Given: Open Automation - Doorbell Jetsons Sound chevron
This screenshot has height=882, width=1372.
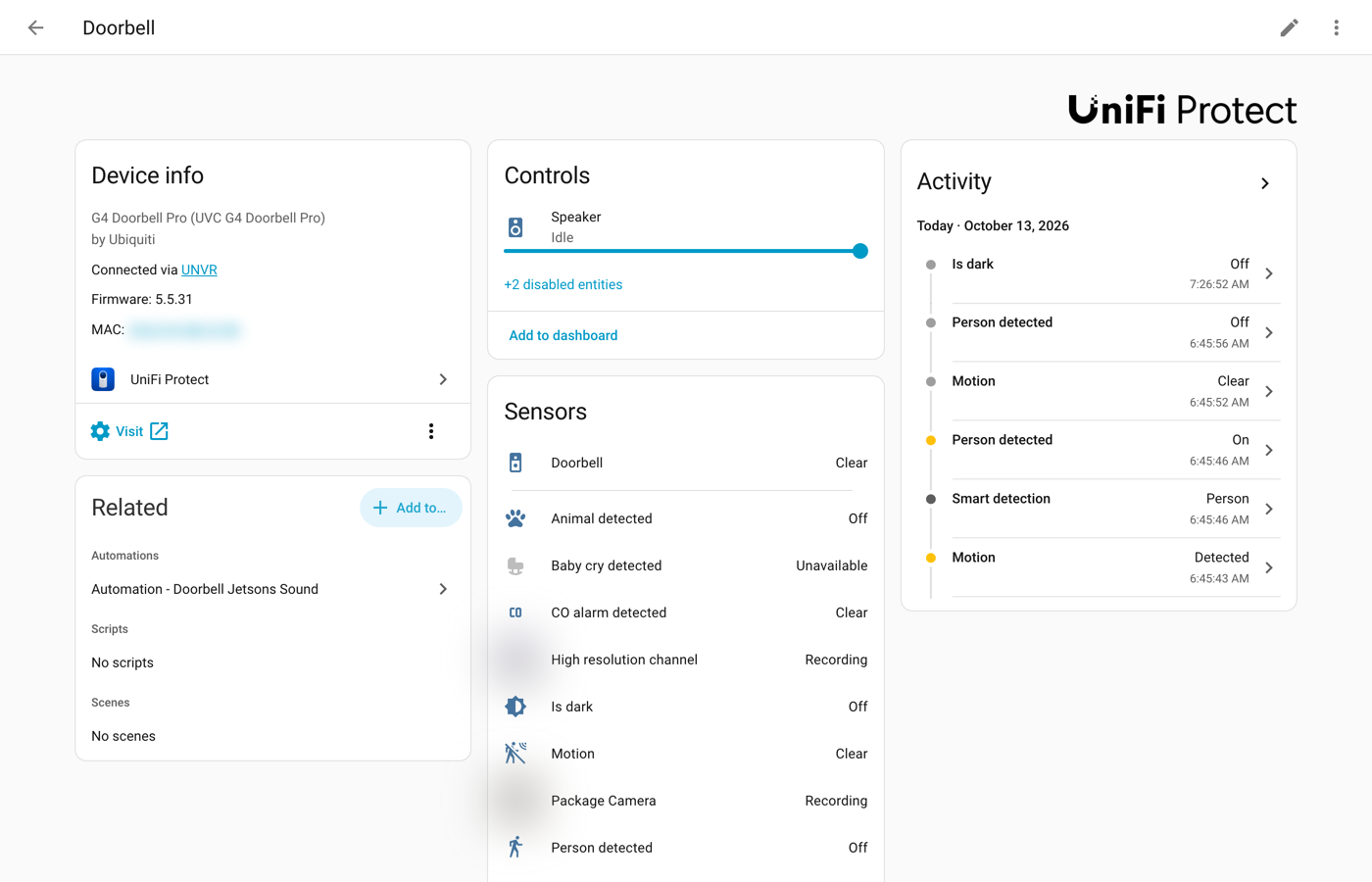Looking at the screenshot, I should (x=443, y=589).
